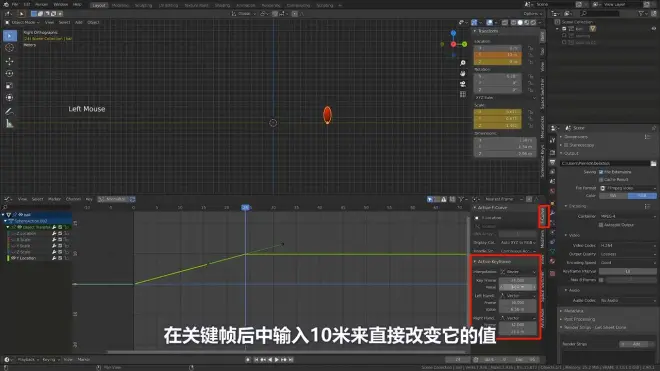The width and height of the screenshot is (660, 371).
Task: Switch to the F-Curve sidebar tab
Action: click(x=543, y=216)
